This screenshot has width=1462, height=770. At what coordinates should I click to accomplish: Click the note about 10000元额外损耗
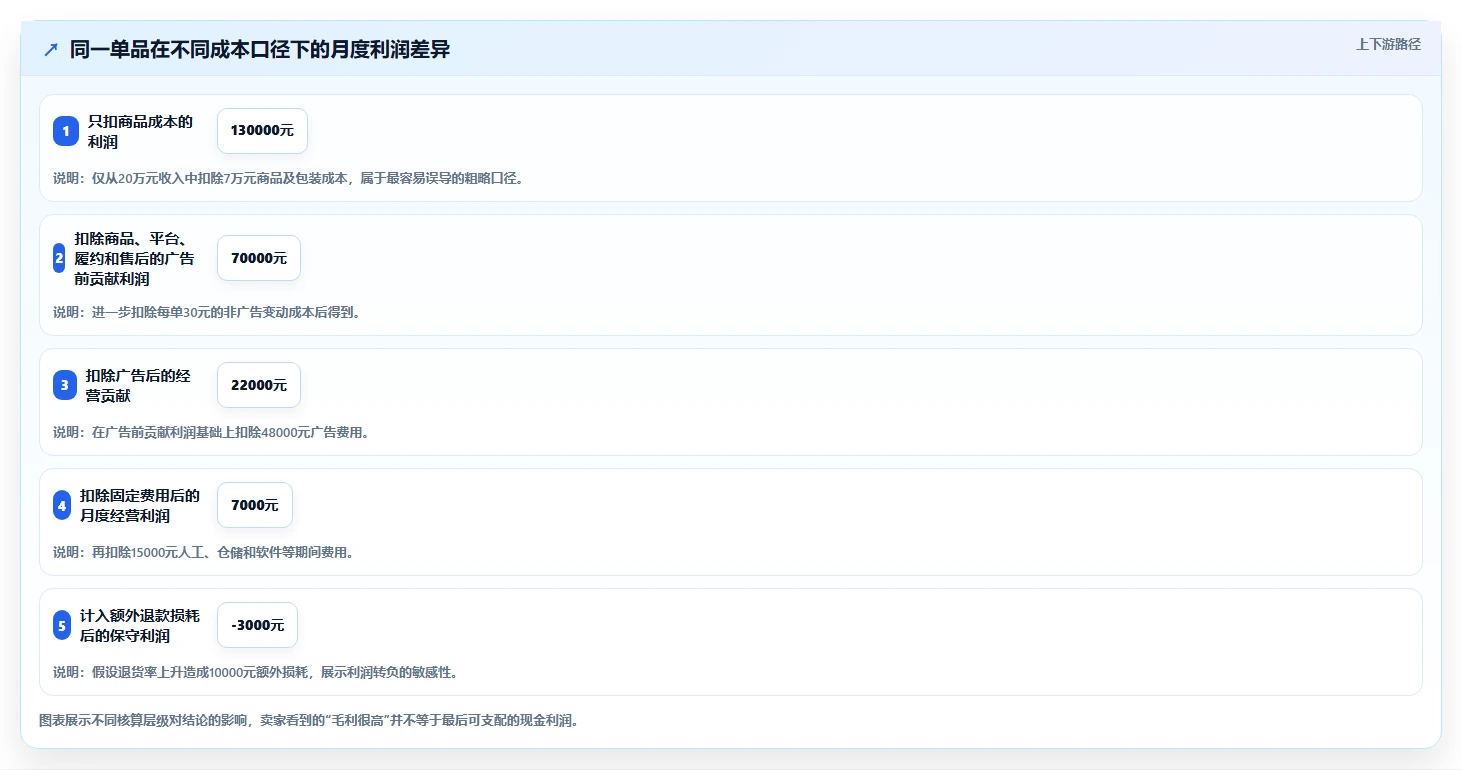[x=255, y=672]
